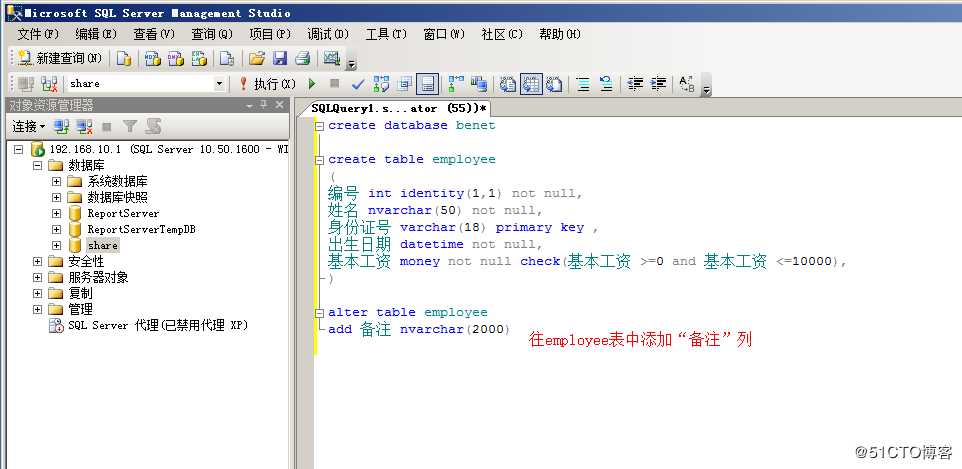The height and width of the screenshot is (469, 962).
Task: Start debugging with the green play arrow
Action: [312, 84]
